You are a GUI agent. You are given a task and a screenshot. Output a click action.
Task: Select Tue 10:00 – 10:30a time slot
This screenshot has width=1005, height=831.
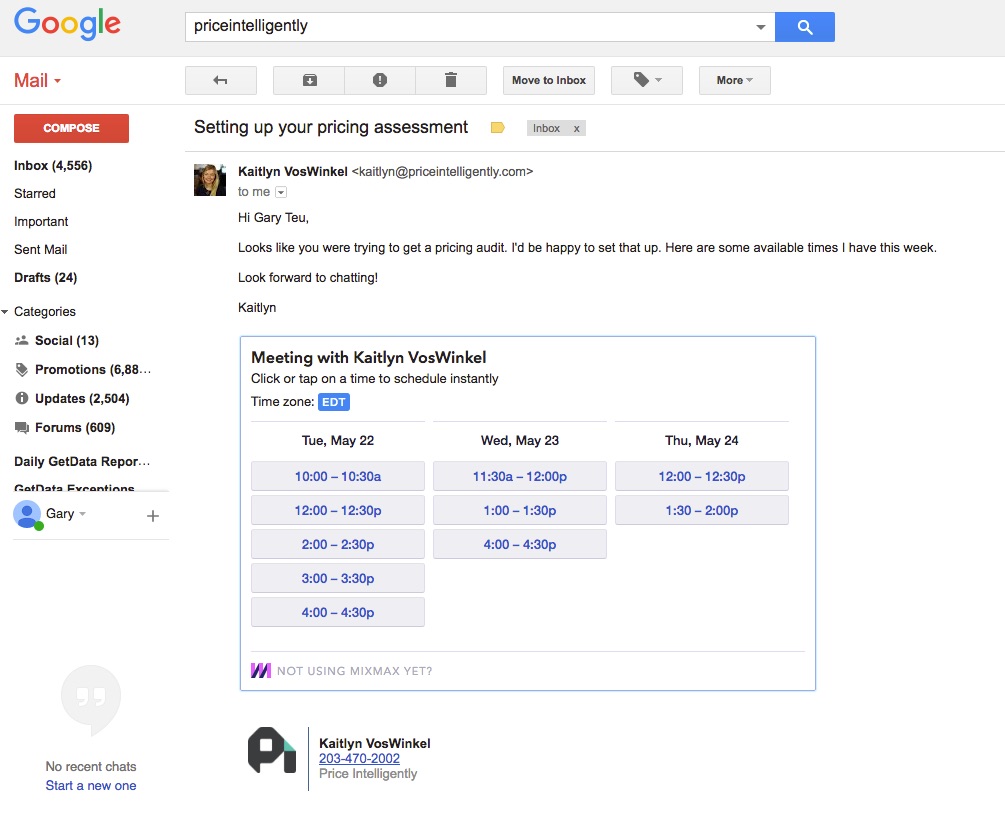pos(338,477)
